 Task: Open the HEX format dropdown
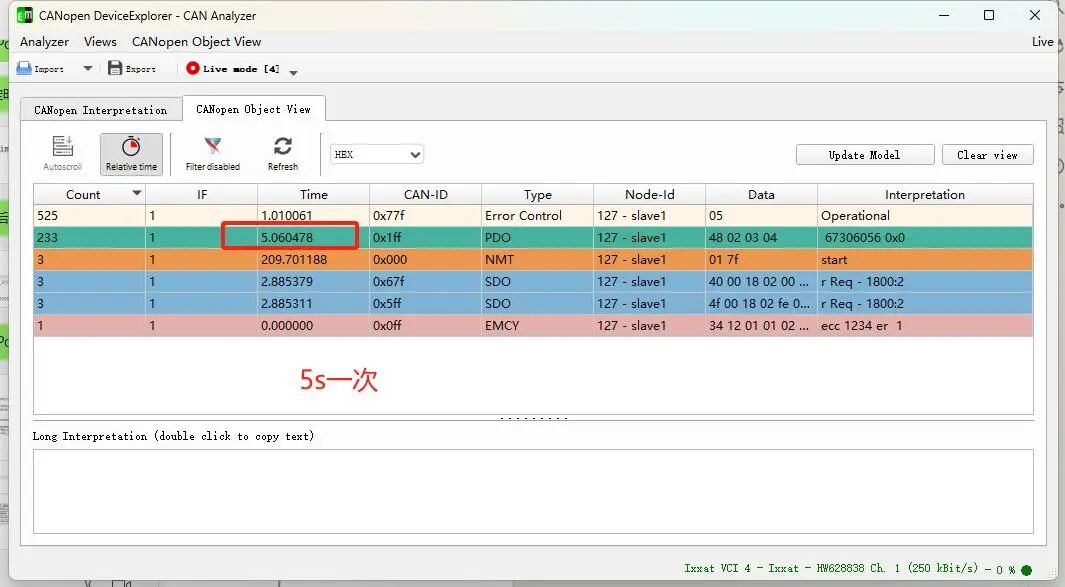[x=377, y=154]
